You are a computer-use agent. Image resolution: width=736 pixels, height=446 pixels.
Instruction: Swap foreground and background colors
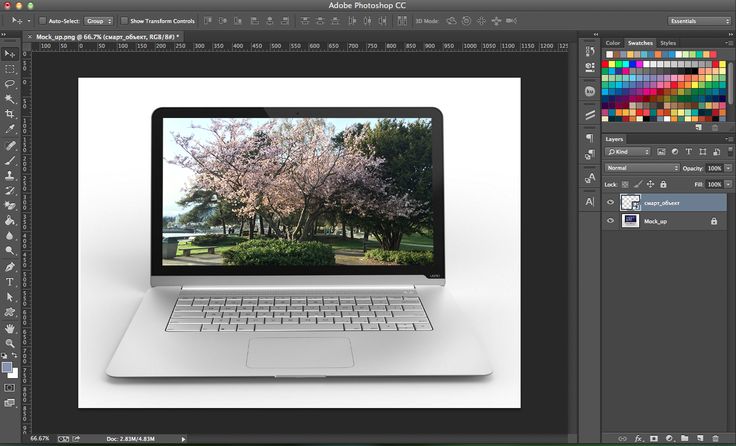(x=15, y=355)
